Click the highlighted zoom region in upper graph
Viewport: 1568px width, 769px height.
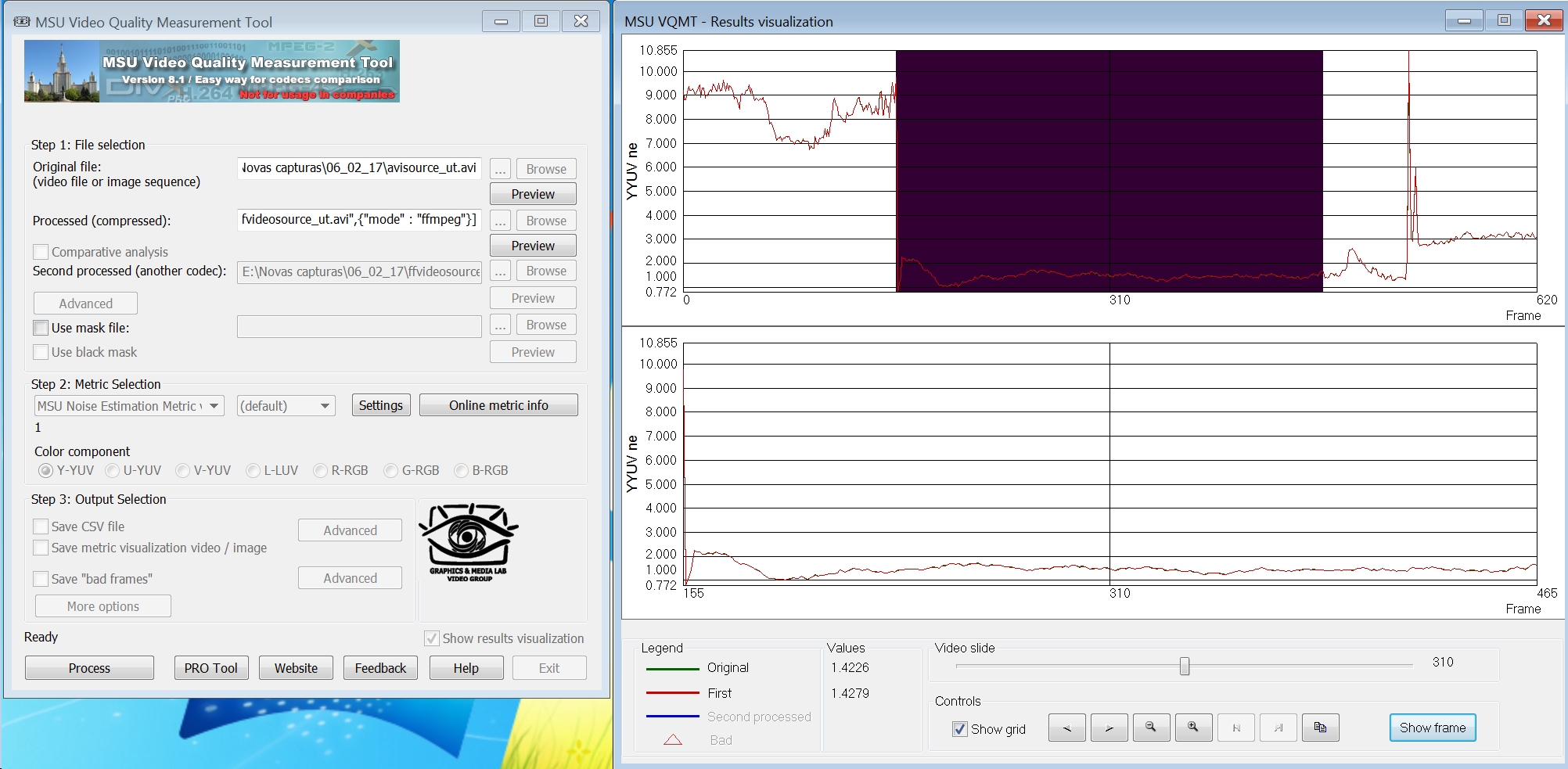coord(1109,171)
